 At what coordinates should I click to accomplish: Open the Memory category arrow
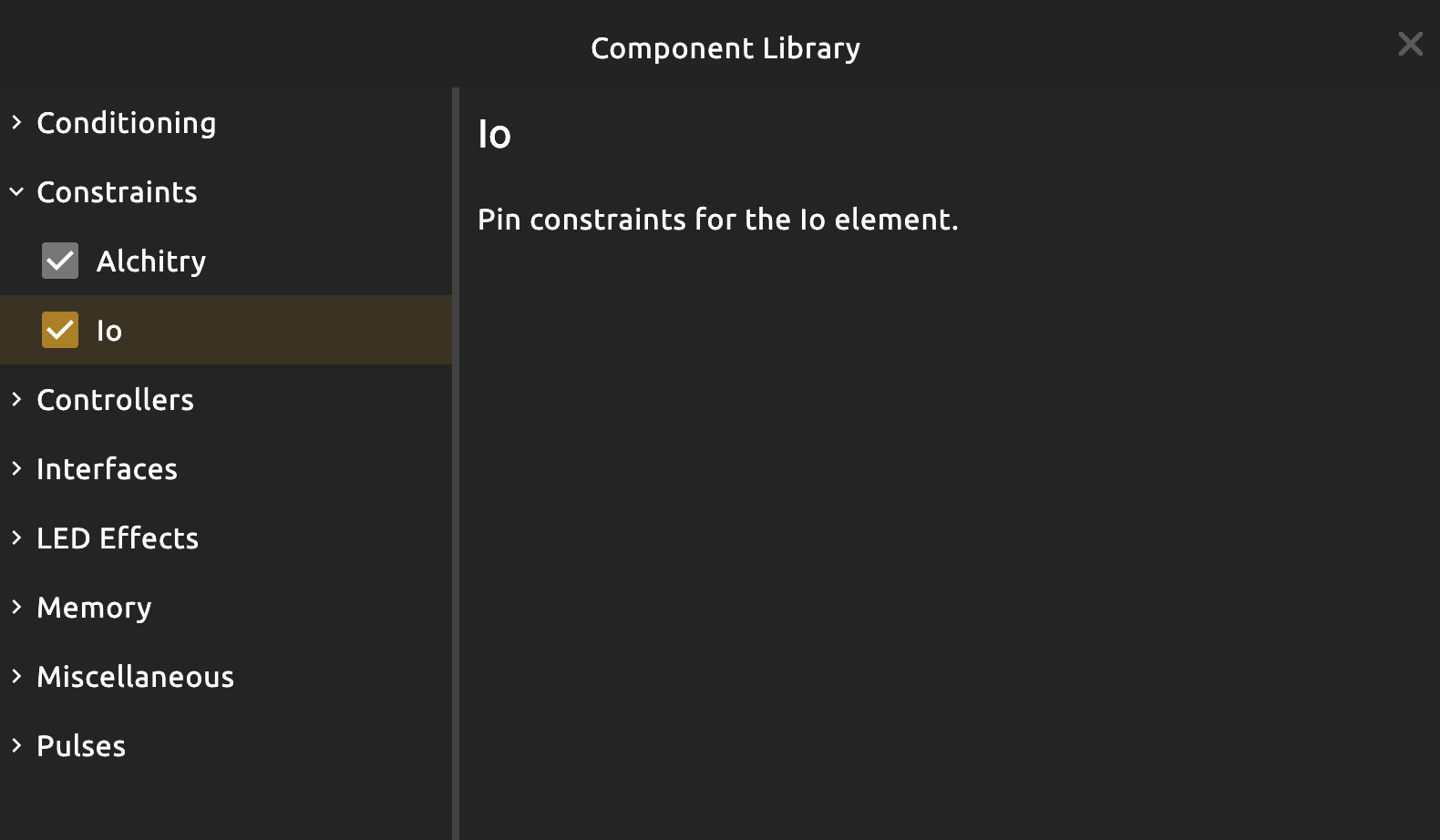click(x=16, y=607)
